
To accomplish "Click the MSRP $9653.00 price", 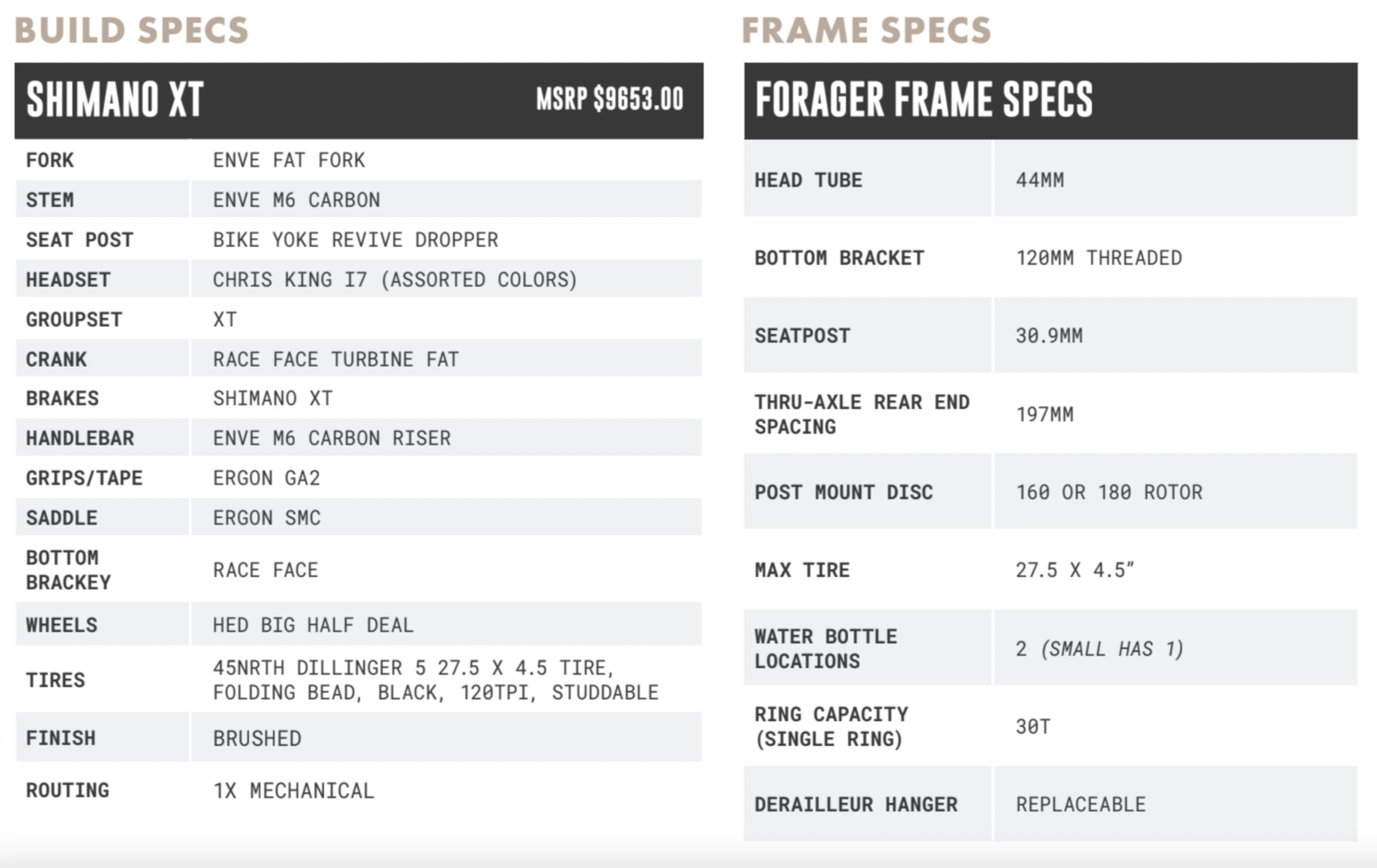I will [x=609, y=99].
